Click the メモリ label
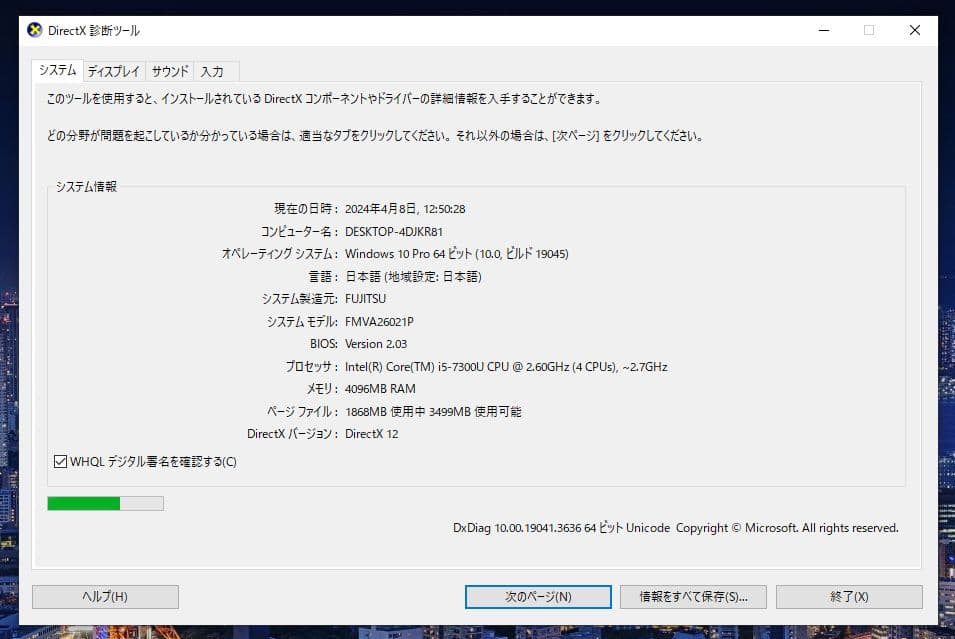The width and height of the screenshot is (955, 639). point(322,389)
